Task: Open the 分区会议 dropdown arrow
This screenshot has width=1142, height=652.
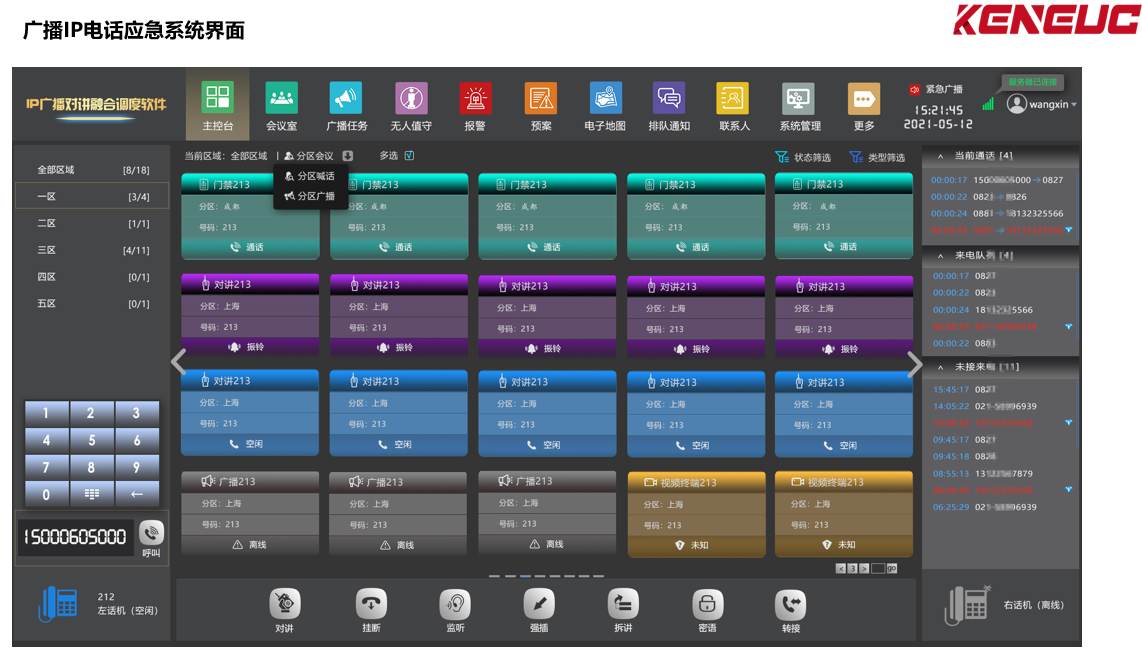Action: coord(347,156)
